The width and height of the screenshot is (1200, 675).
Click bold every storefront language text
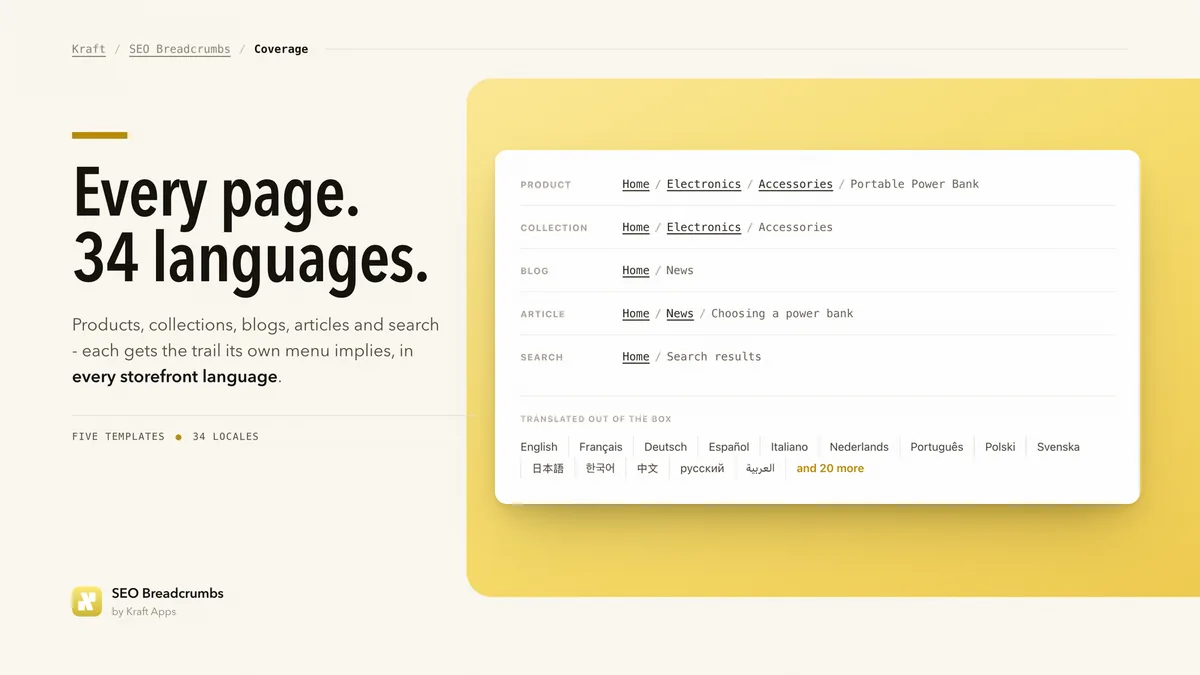coord(175,377)
